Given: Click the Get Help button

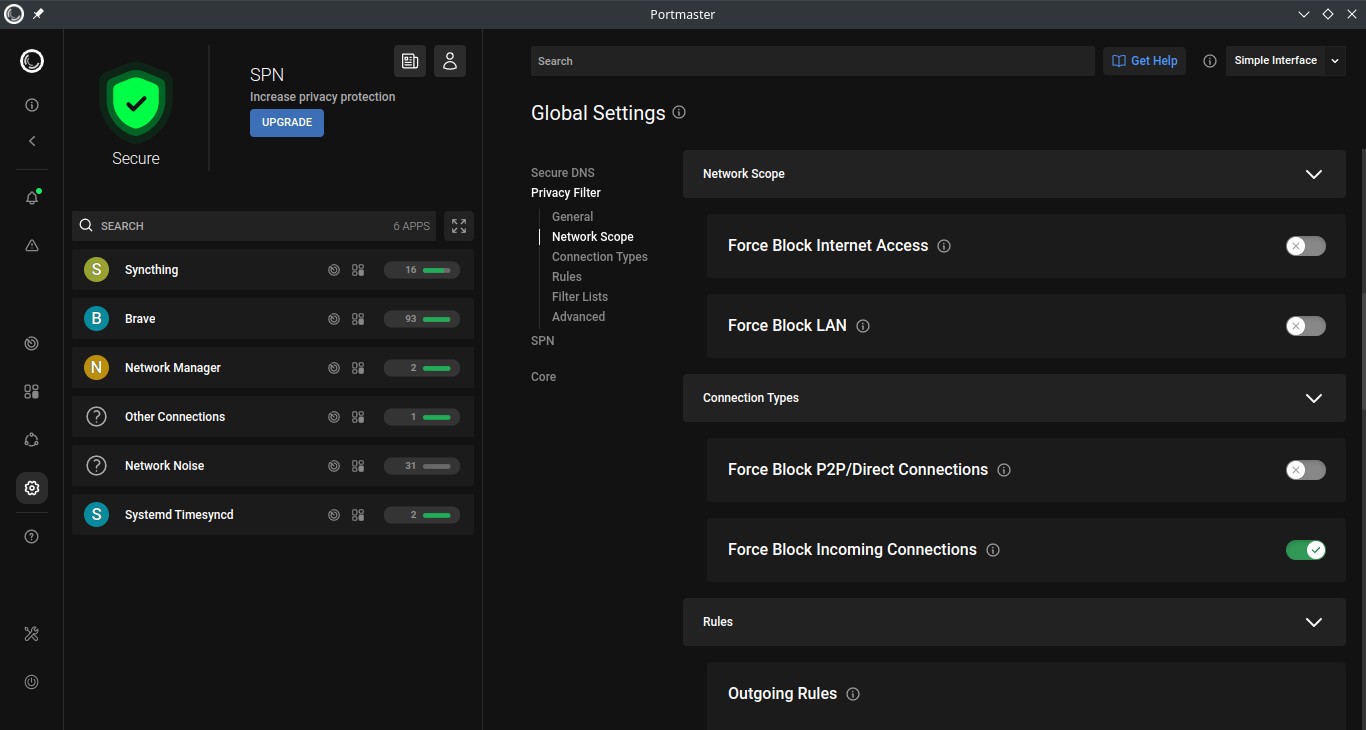Looking at the screenshot, I should tap(1145, 61).
